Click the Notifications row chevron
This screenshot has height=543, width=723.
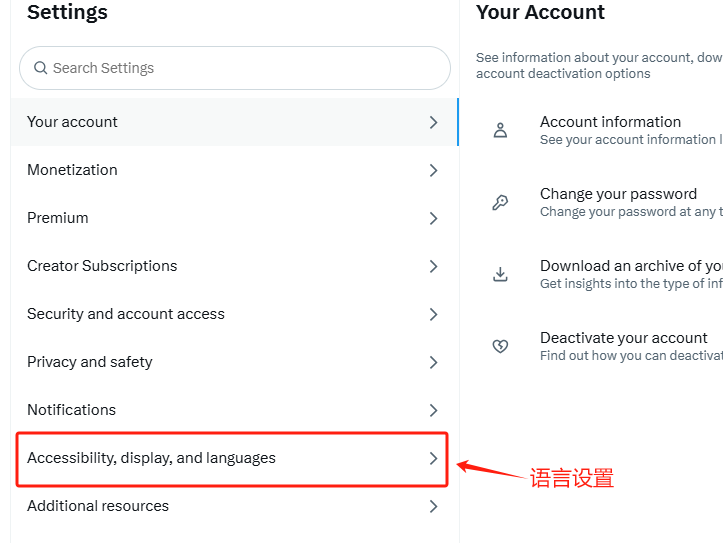coord(433,410)
